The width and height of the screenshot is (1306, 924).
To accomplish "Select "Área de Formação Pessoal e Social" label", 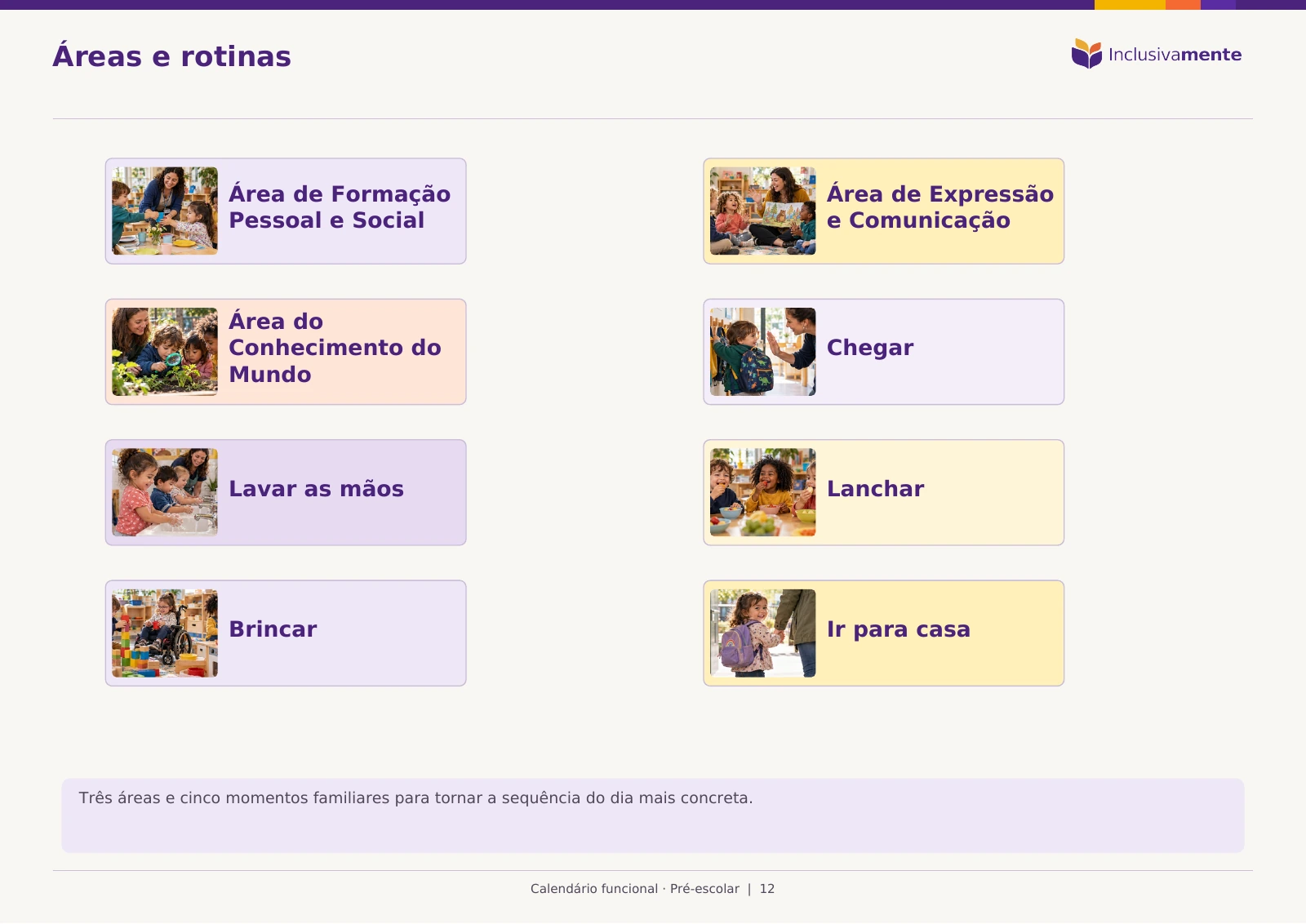I will (x=340, y=207).
